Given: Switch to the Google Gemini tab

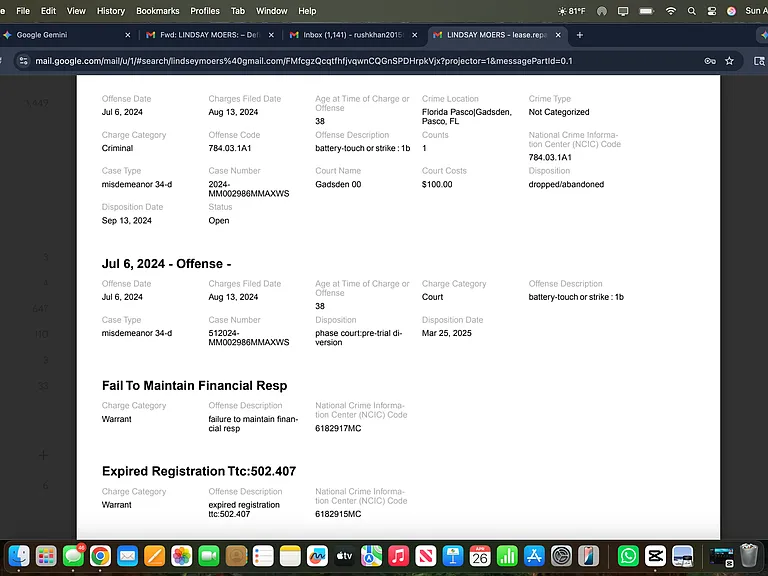Looking at the screenshot, I should point(66,35).
